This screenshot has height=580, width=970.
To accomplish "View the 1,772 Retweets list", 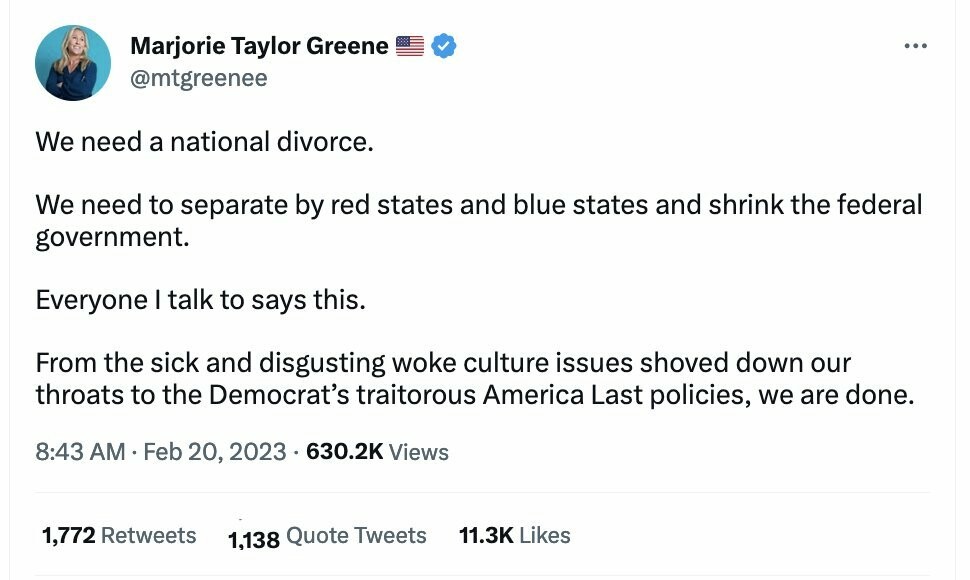I will 119,535.
